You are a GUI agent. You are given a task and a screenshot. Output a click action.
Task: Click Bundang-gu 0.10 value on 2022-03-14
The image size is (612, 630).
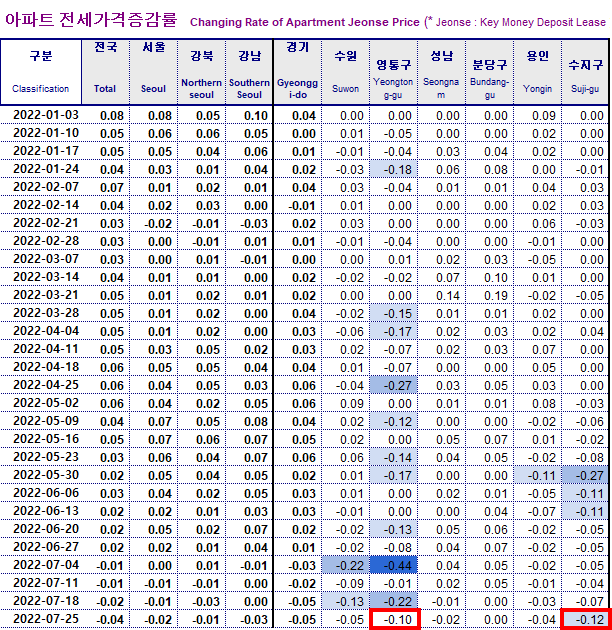coord(489,277)
